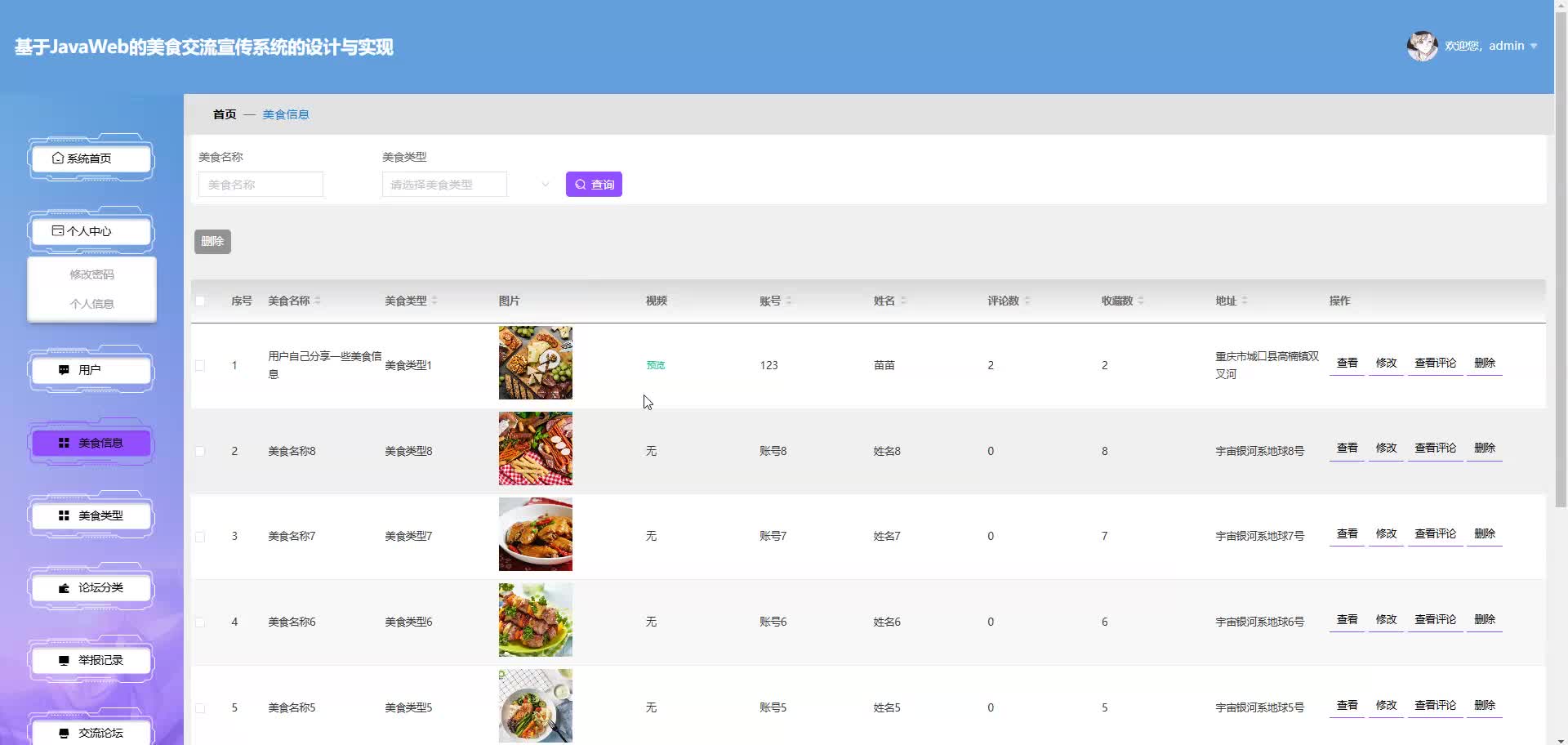This screenshot has height=745, width=1568.
Task: Click 删除 for 美食名称6 row
Action: (x=1485, y=620)
